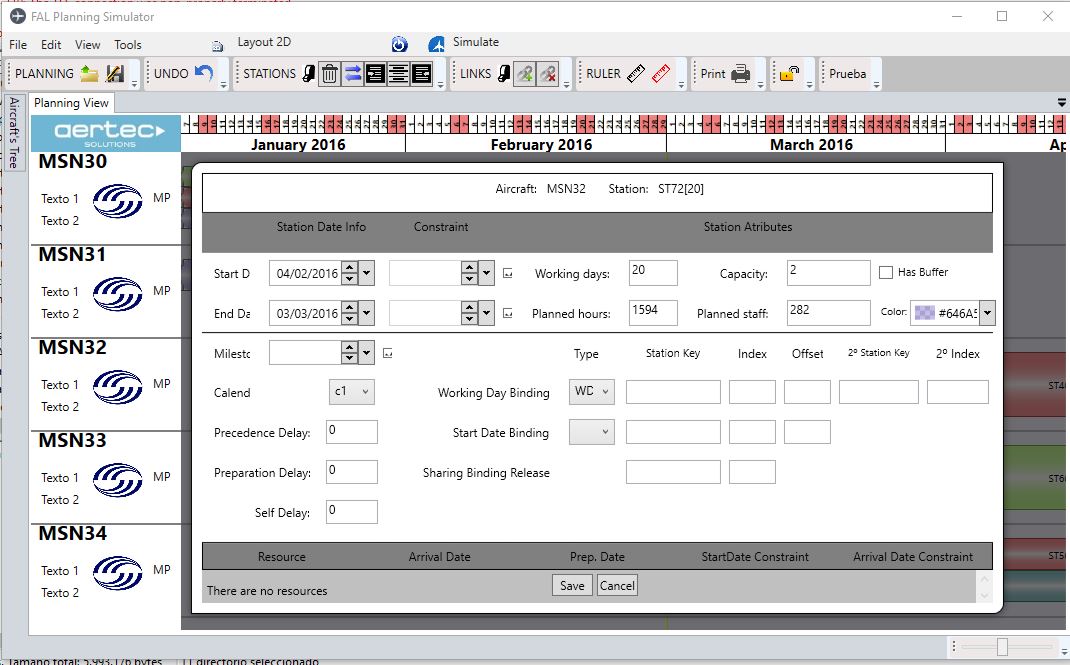Click the Planned hours input field

[653, 312]
